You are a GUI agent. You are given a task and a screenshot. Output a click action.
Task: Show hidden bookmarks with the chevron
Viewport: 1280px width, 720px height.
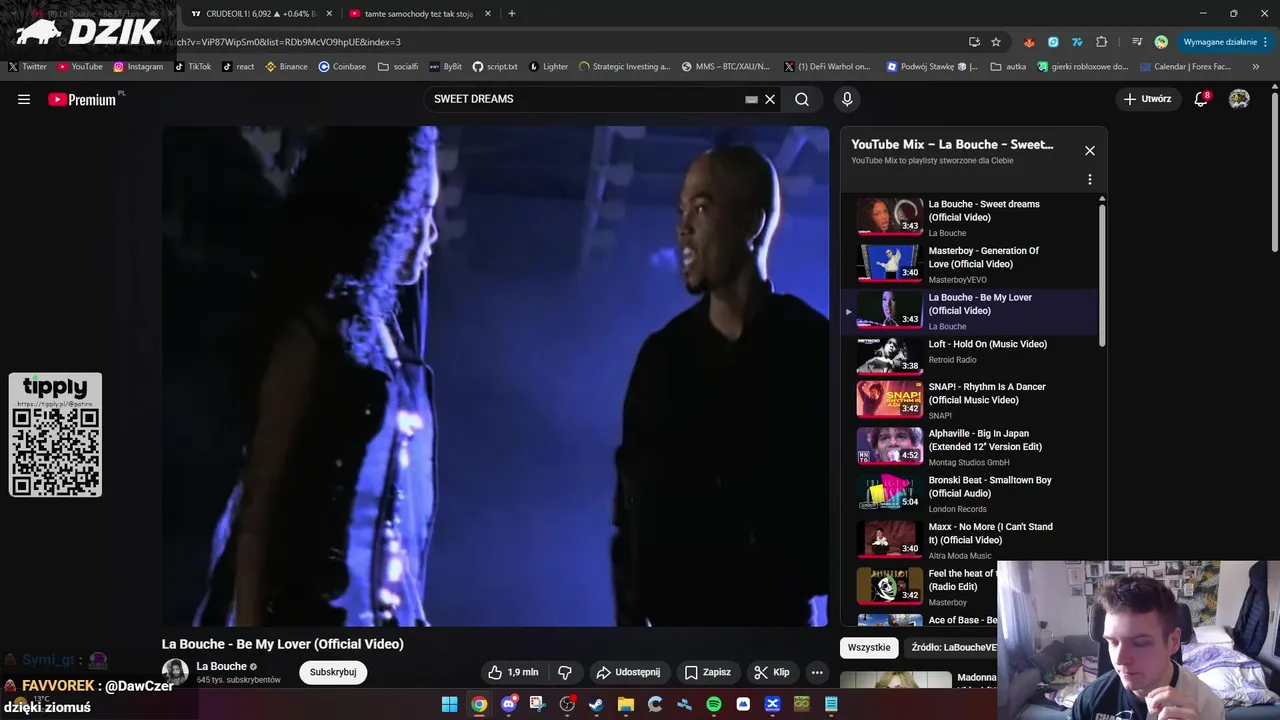click(x=1256, y=67)
